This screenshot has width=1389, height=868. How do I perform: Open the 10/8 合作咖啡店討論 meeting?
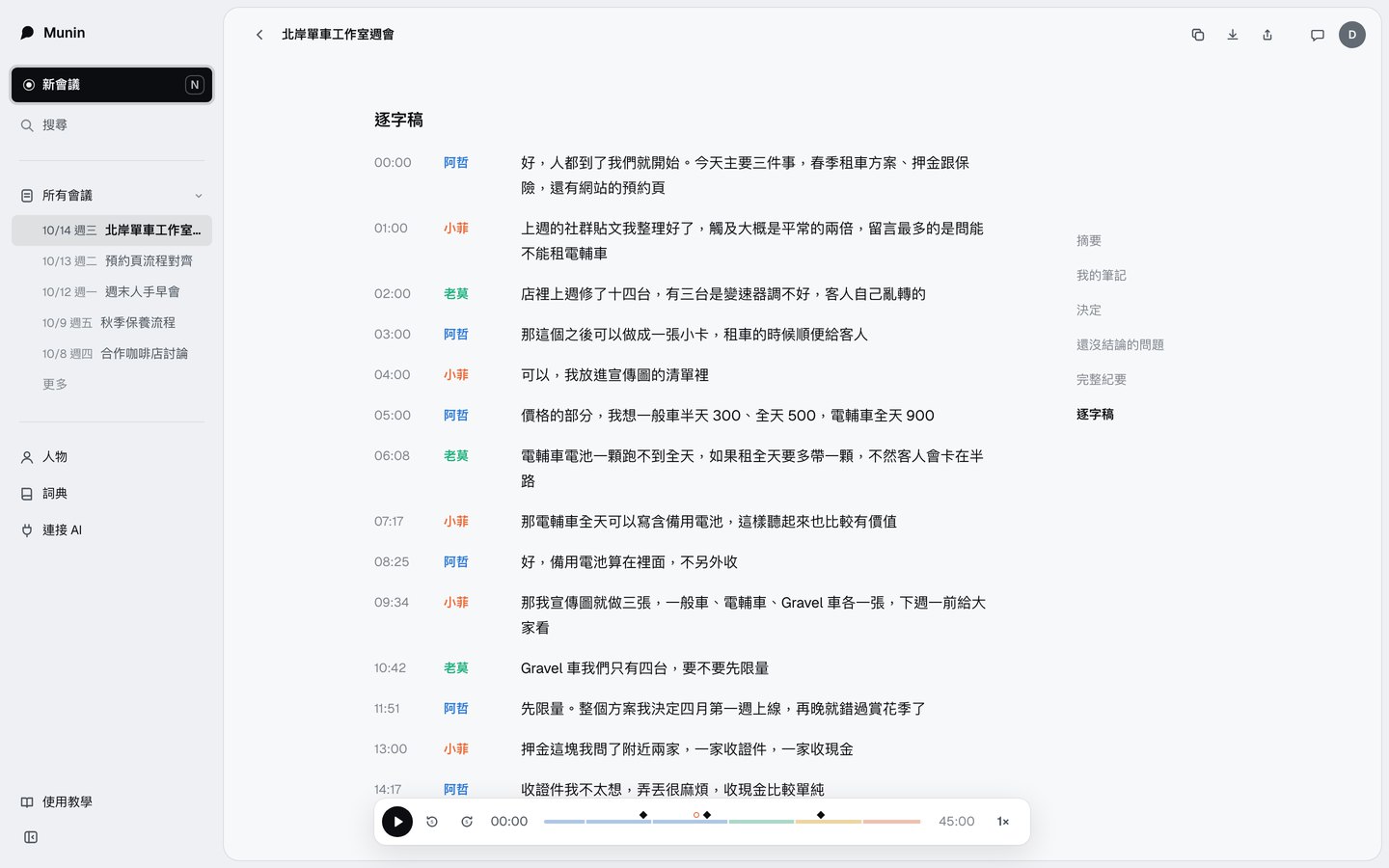[112, 354]
